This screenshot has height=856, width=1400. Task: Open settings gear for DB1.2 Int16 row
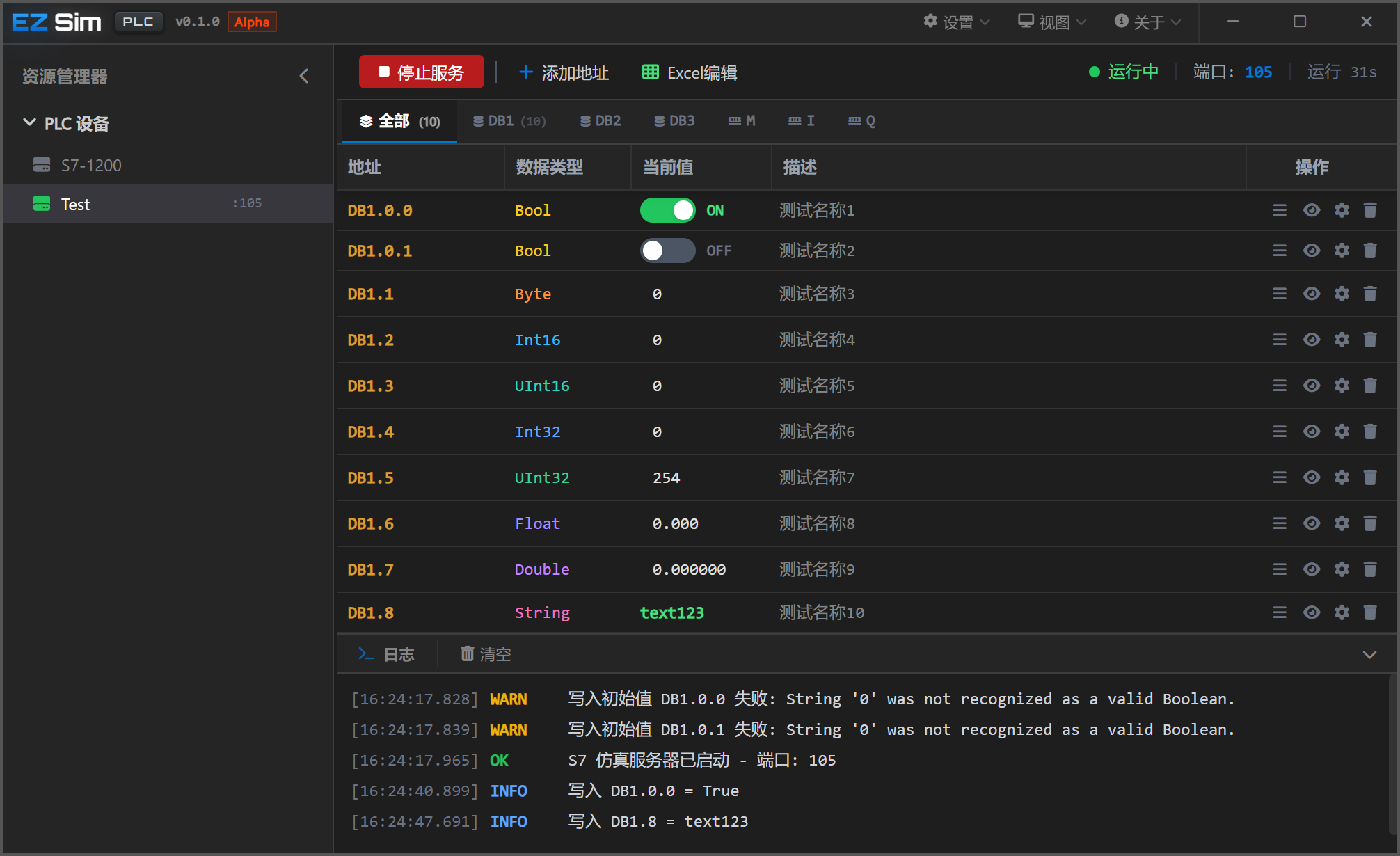[x=1342, y=340]
